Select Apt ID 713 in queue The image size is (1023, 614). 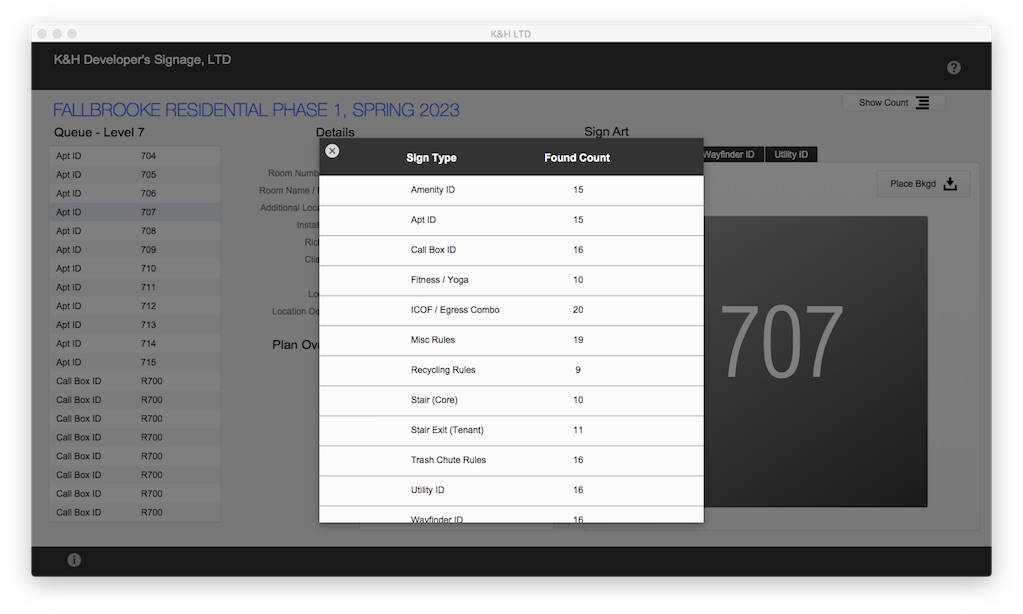pos(135,325)
